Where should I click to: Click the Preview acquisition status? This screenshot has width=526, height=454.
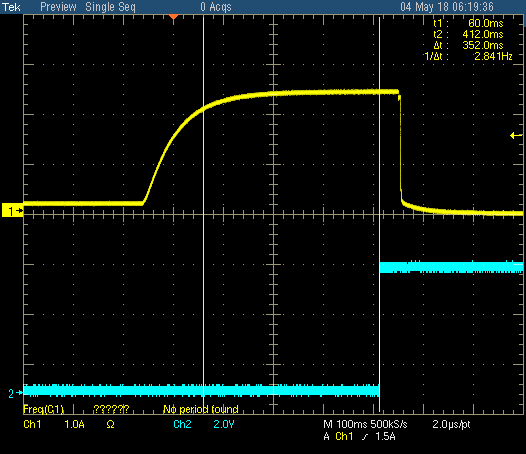[x=58, y=7]
